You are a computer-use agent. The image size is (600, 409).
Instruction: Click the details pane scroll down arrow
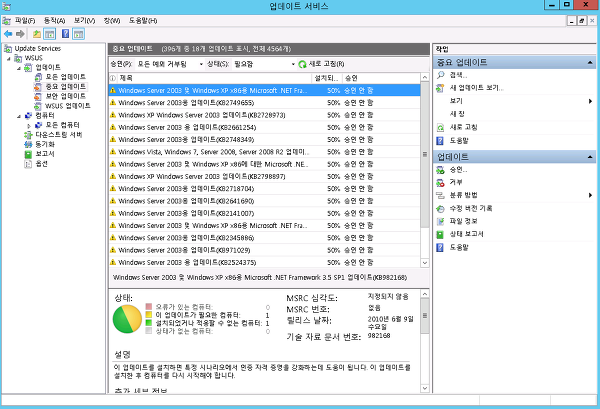tap(425, 388)
